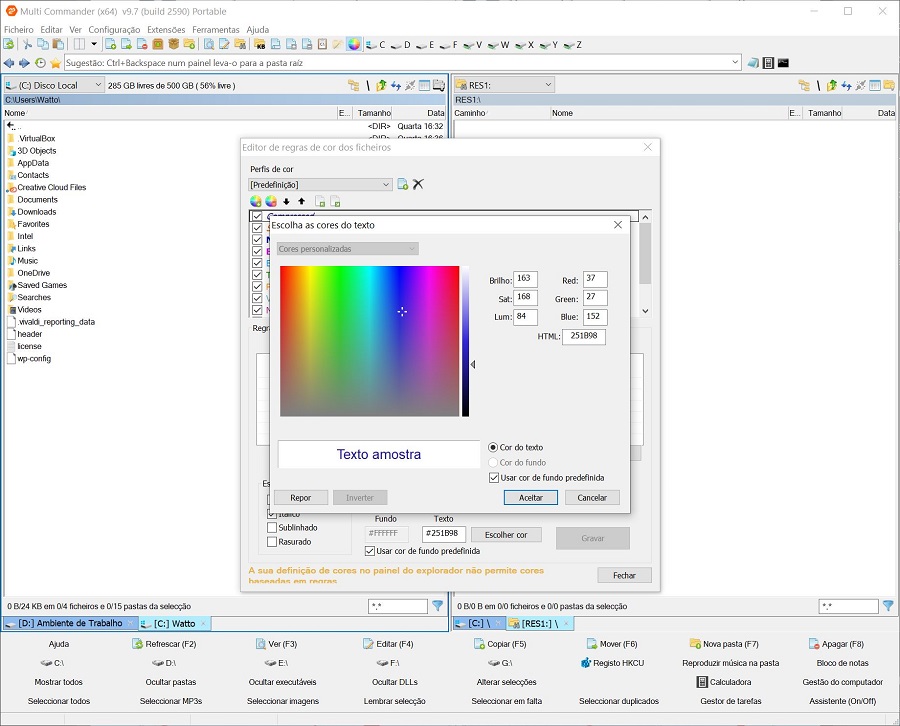Check the Rasurado checkbox

click(272, 542)
